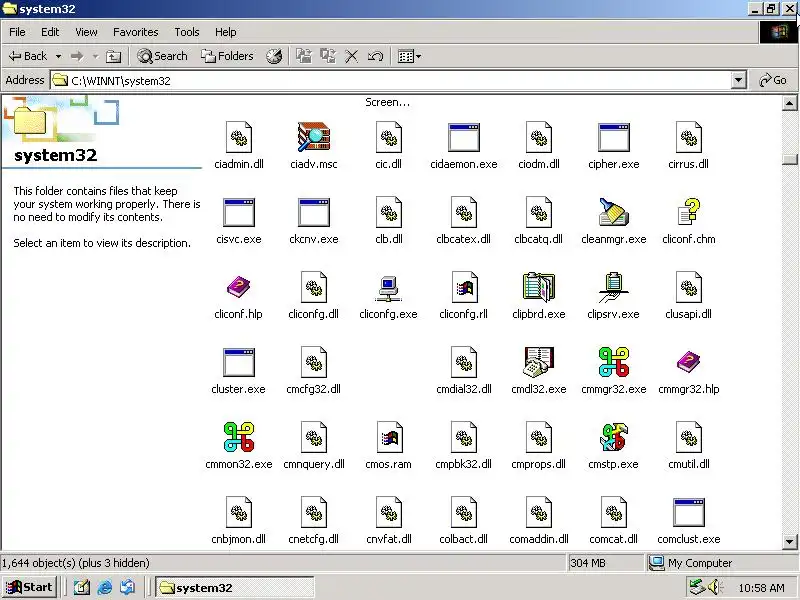Screen dimensions: 800x600
Task: Select the cmdl32.exe phone book icon
Action: coord(538,362)
